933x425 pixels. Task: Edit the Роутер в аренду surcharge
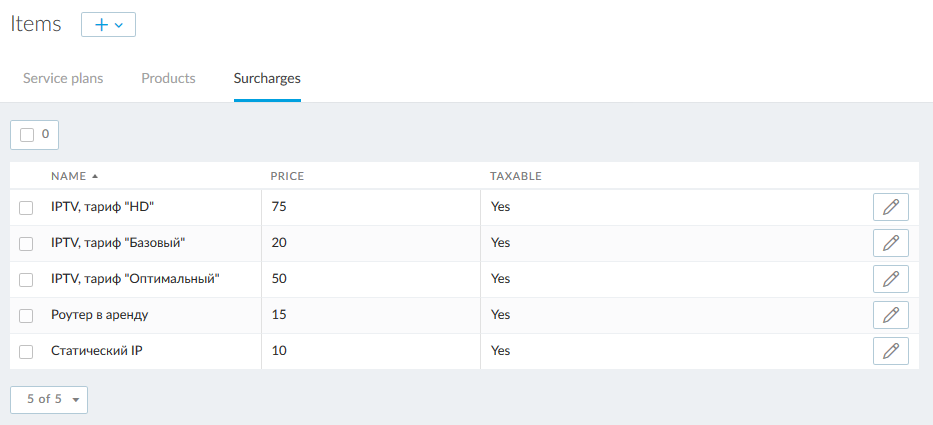[x=890, y=315]
